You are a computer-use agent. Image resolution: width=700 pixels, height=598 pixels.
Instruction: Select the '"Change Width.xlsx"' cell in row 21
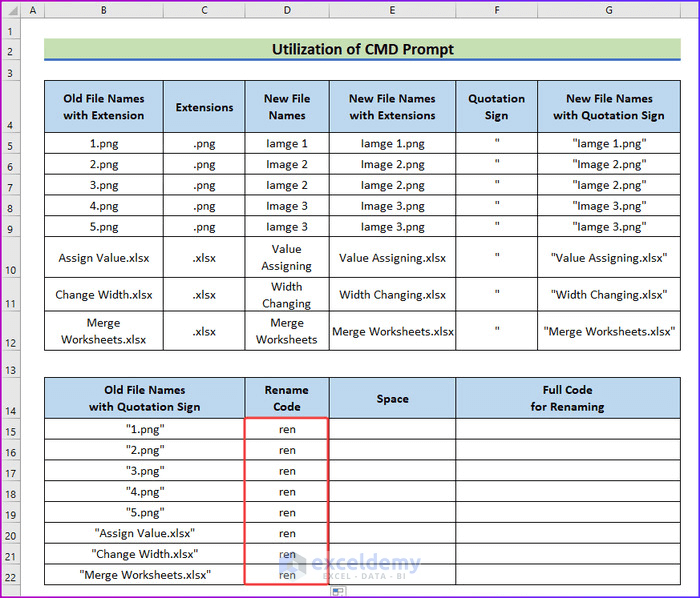(x=144, y=554)
